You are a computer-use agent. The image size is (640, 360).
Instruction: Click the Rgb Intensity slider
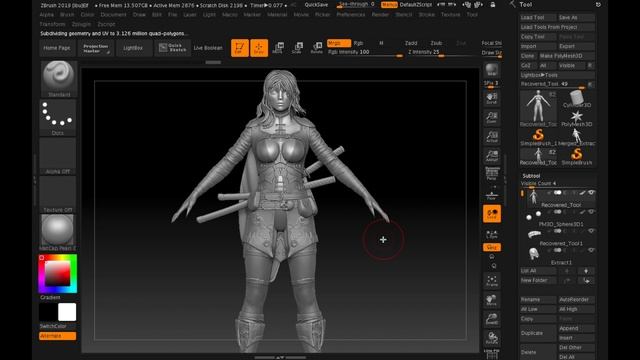click(x=366, y=52)
